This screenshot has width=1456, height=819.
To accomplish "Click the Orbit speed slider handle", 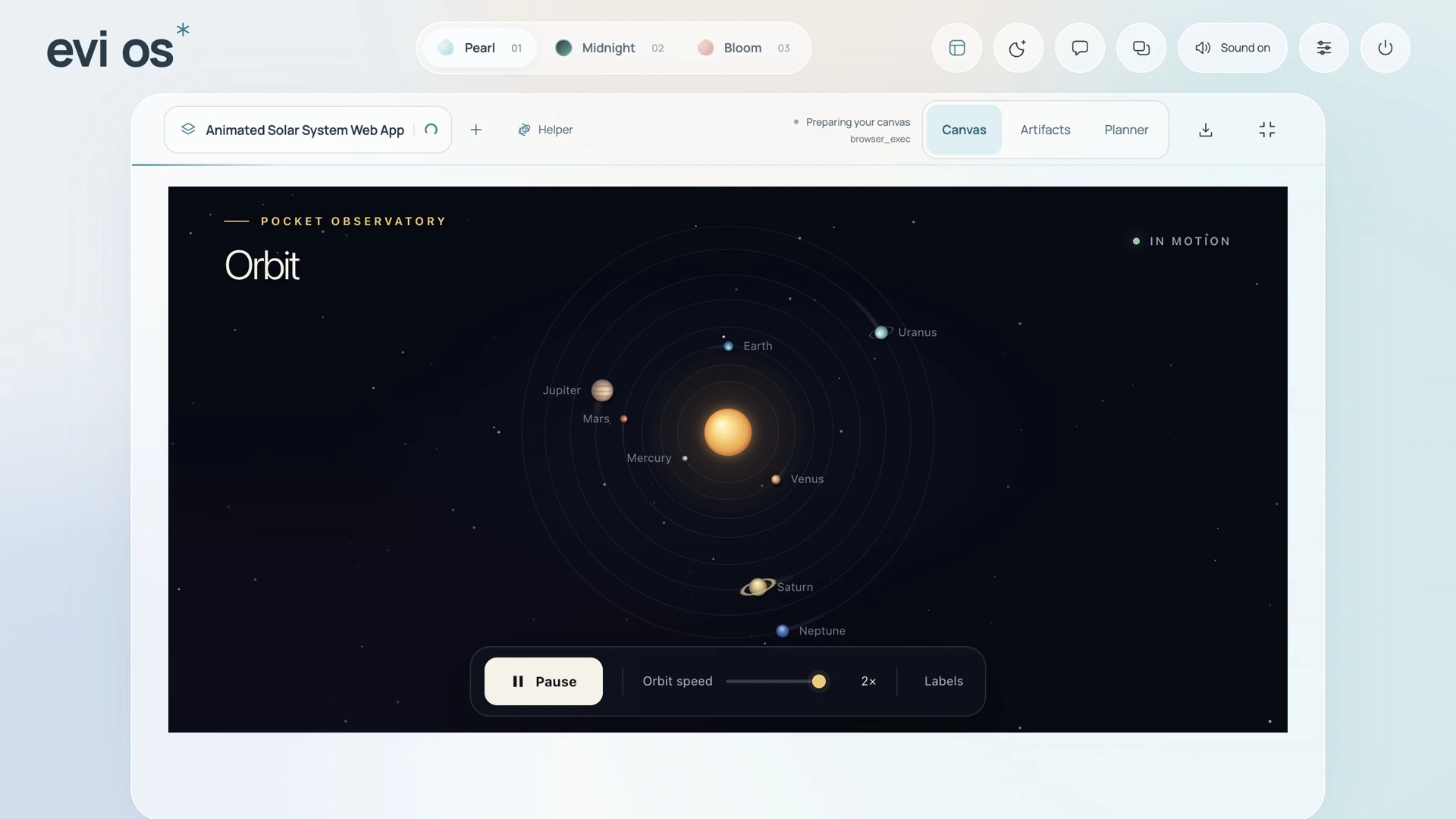I will click(819, 681).
